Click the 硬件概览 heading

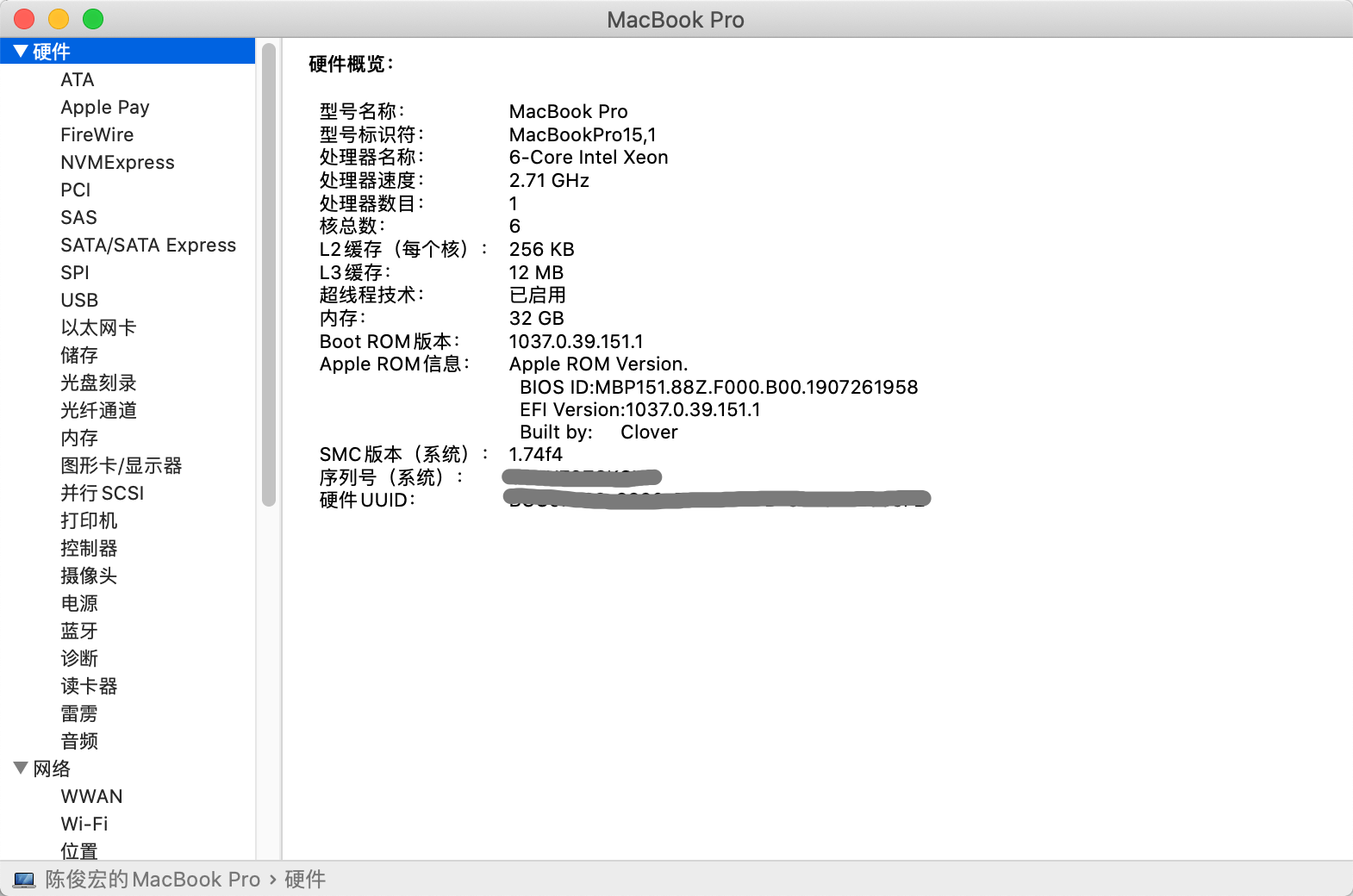(352, 64)
